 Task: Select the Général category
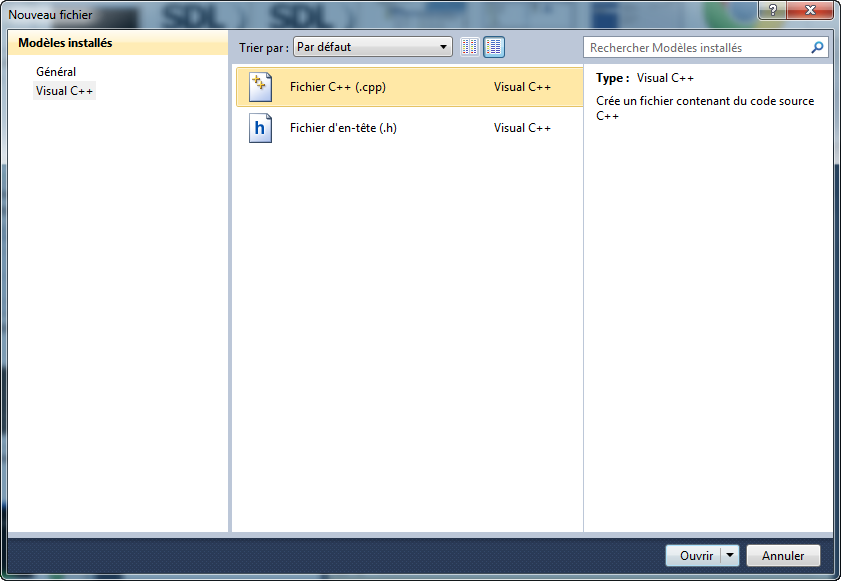click(x=56, y=71)
